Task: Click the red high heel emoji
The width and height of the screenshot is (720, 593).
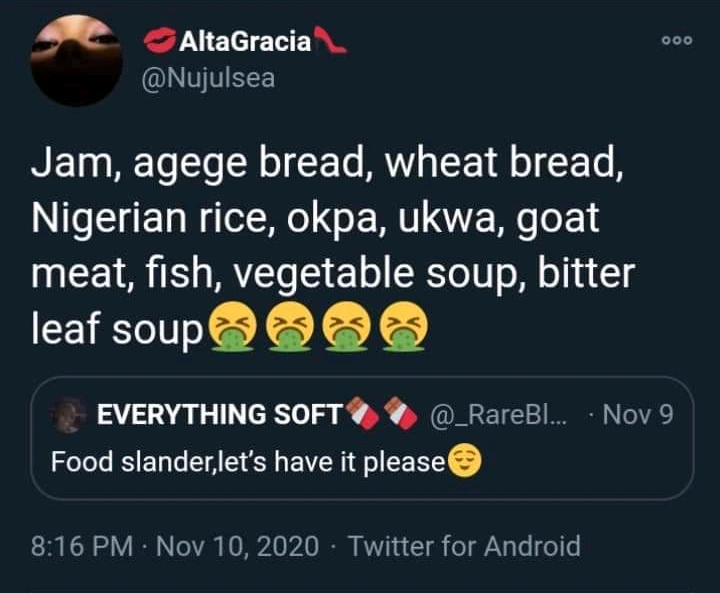Action: (x=331, y=42)
